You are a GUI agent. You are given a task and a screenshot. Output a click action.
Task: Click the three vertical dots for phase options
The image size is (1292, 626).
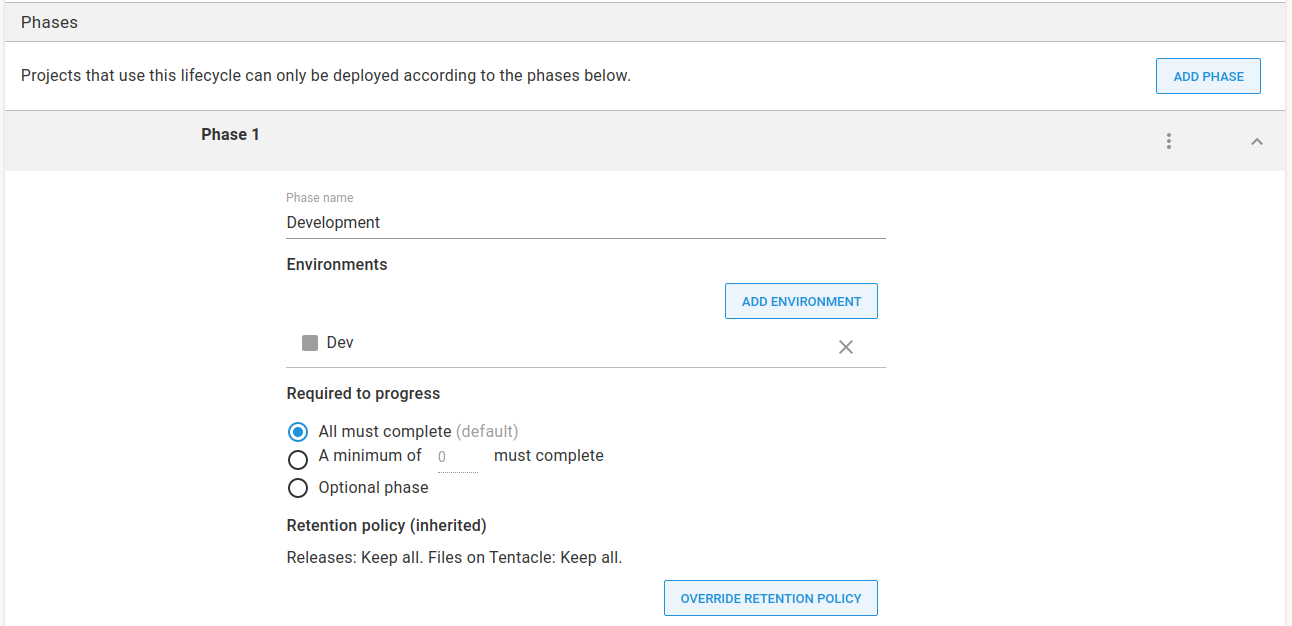click(1168, 141)
